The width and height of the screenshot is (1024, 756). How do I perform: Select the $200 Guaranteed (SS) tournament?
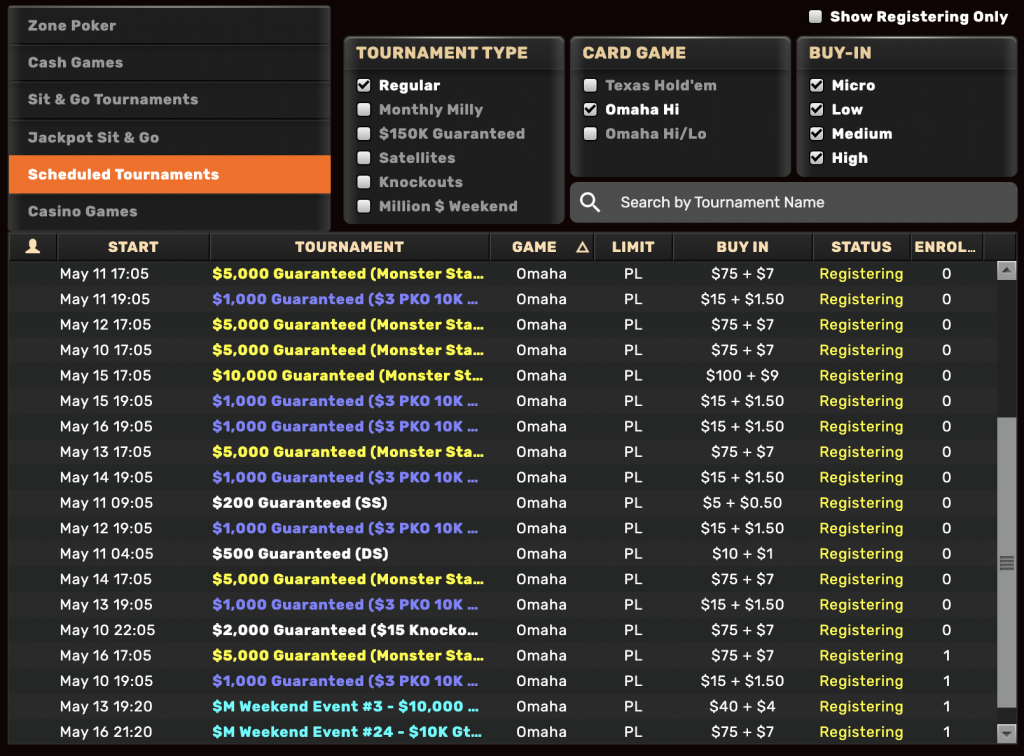[x=300, y=503]
